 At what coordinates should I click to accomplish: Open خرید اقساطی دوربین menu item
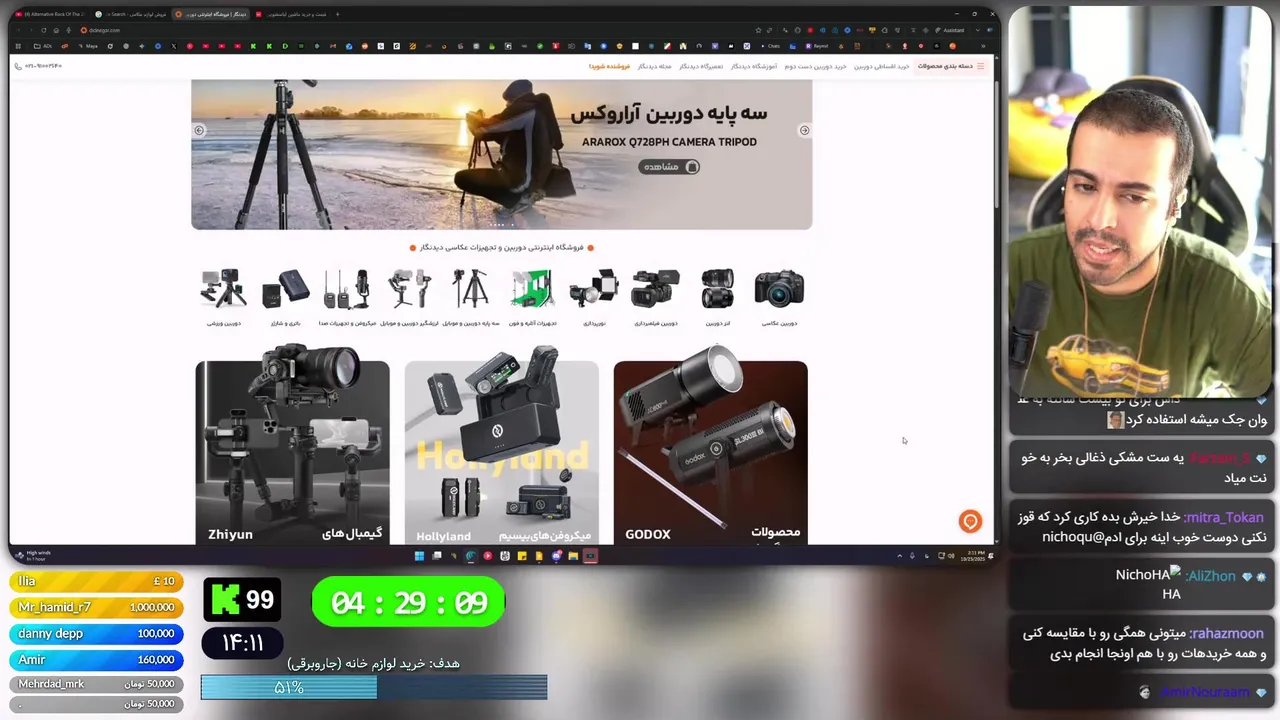[882, 66]
